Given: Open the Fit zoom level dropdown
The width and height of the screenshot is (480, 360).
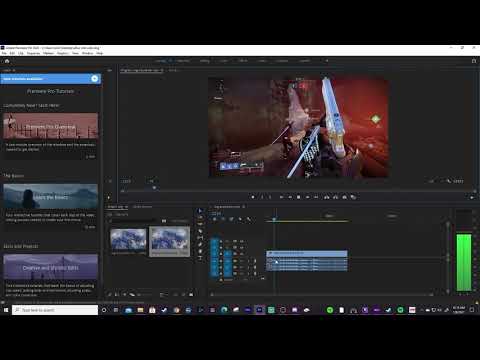Looking at the screenshot, I should [x=152, y=181].
